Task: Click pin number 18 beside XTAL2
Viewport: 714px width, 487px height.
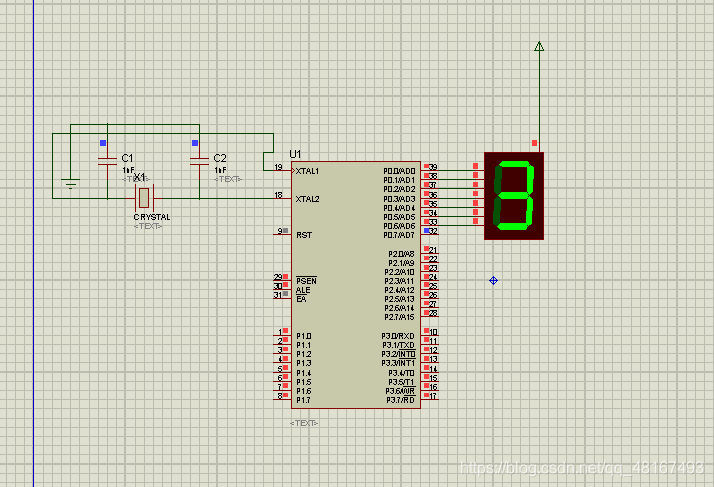Action: (278, 195)
